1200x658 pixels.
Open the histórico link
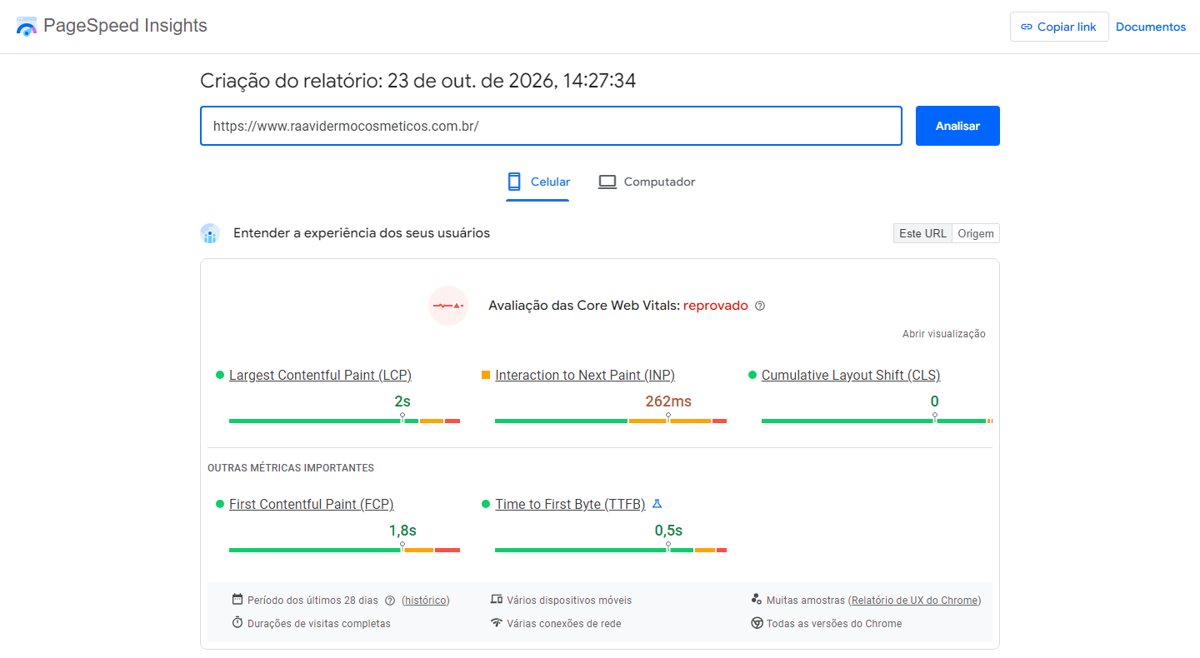pos(426,601)
